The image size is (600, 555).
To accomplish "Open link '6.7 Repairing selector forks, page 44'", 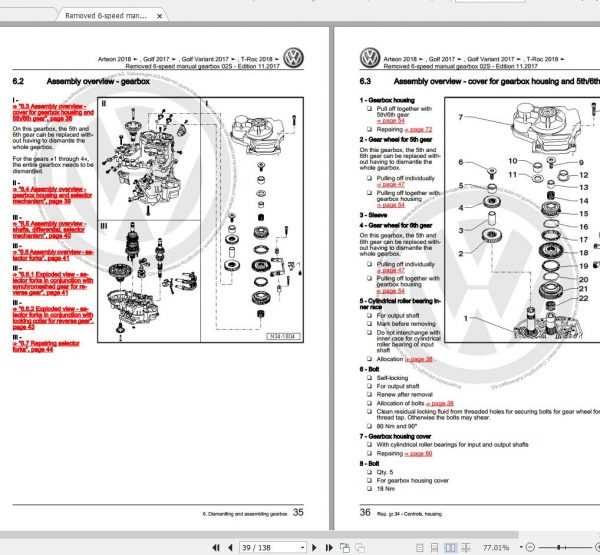I will tap(46, 346).
